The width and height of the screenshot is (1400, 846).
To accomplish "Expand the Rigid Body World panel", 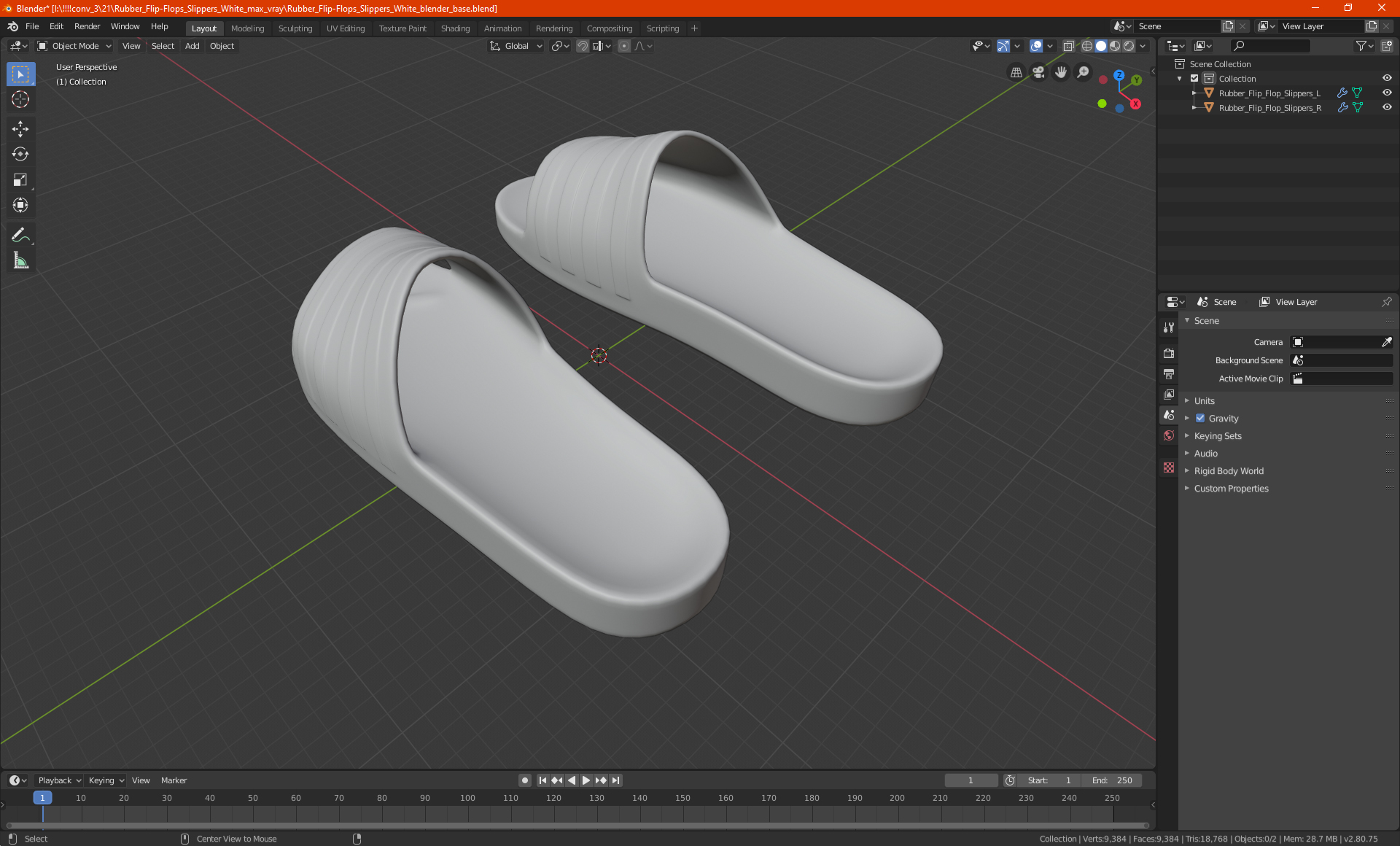I will 1229,470.
